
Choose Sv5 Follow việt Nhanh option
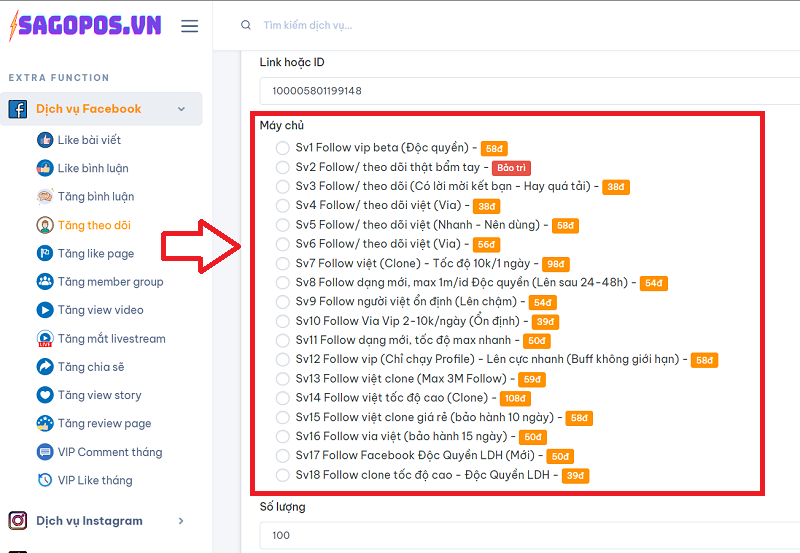[283, 225]
